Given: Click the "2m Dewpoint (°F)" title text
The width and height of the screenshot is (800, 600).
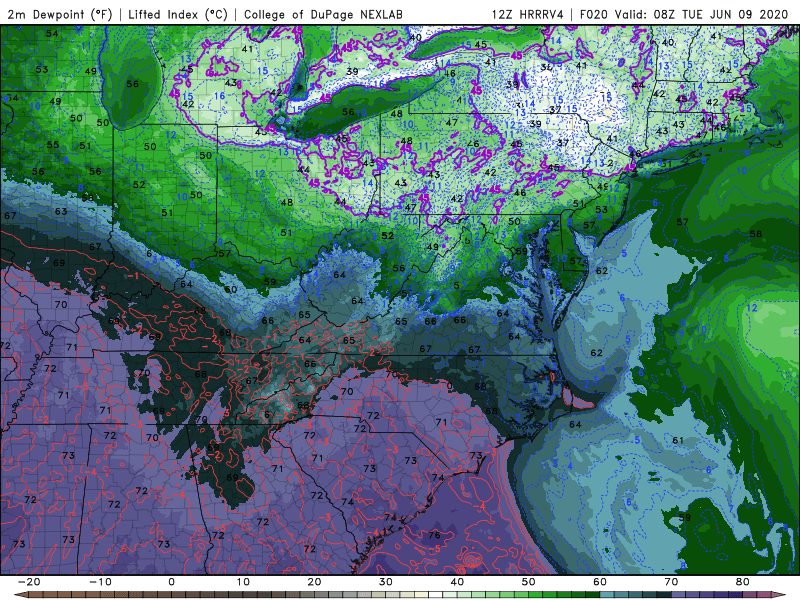Looking at the screenshot, I should click(x=59, y=14).
